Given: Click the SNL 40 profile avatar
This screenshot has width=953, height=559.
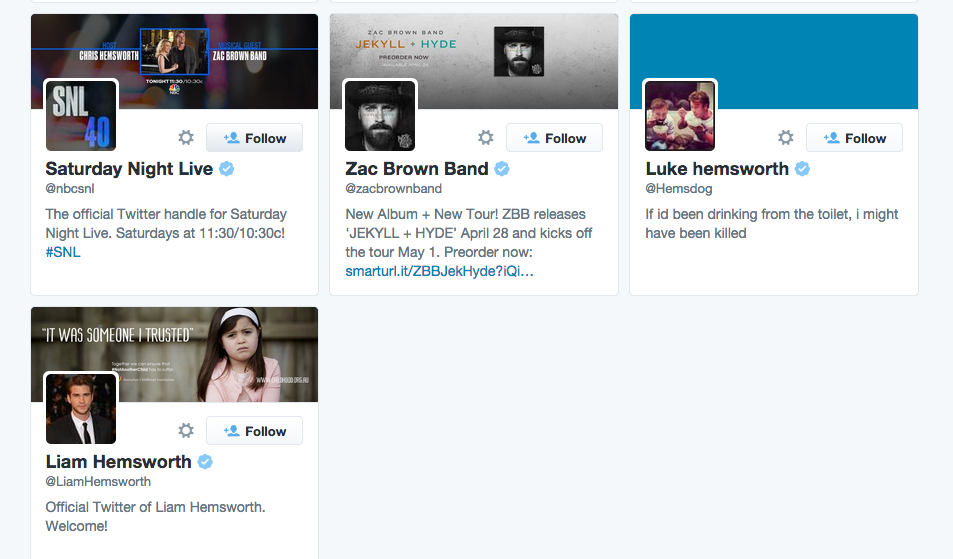Looking at the screenshot, I should point(81,115).
